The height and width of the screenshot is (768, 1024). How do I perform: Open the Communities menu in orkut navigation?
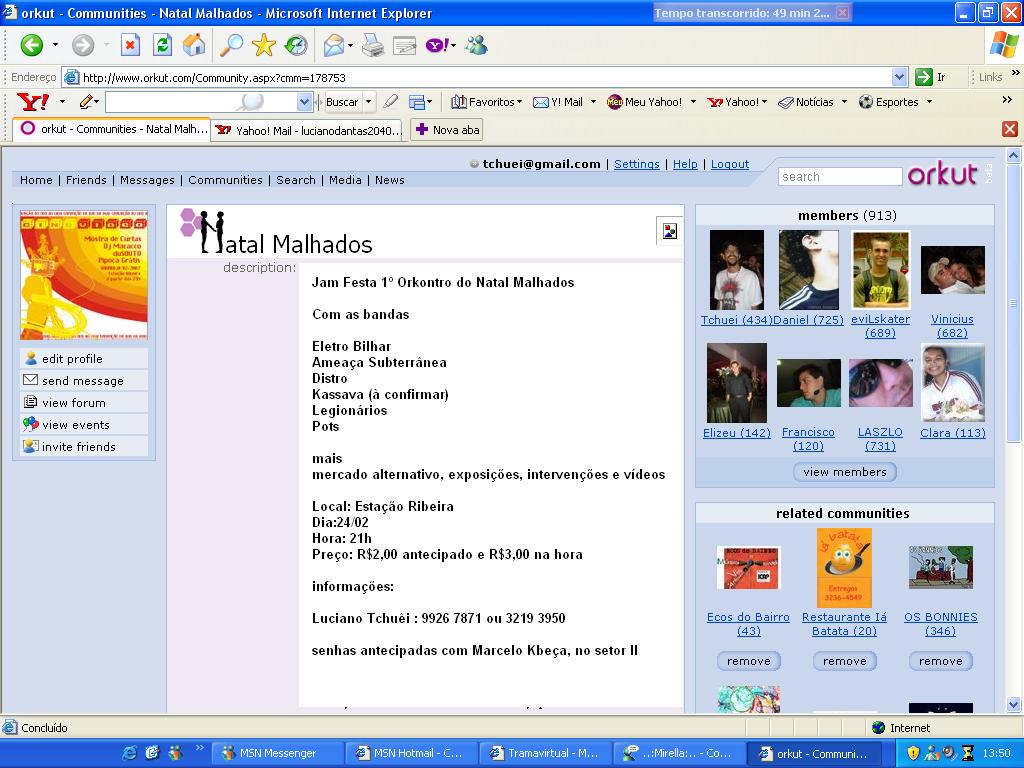(x=225, y=180)
